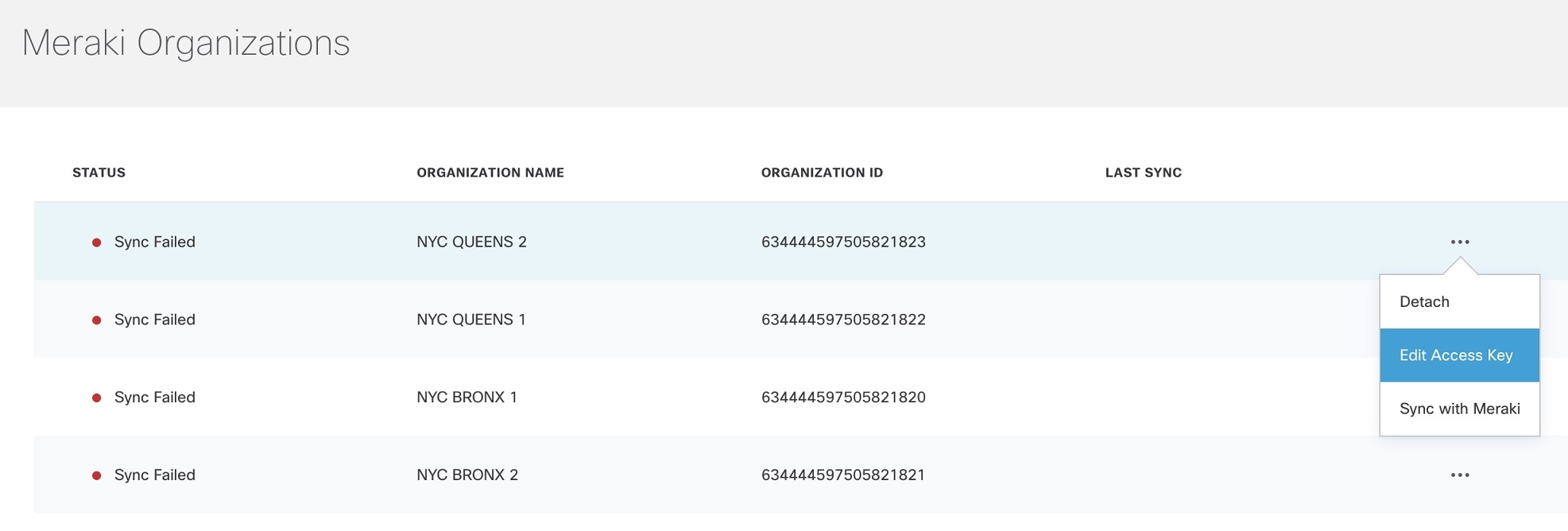Click Sync Failed status of NYC BRONX 2
This screenshot has height=531, width=1568.
(155, 475)
